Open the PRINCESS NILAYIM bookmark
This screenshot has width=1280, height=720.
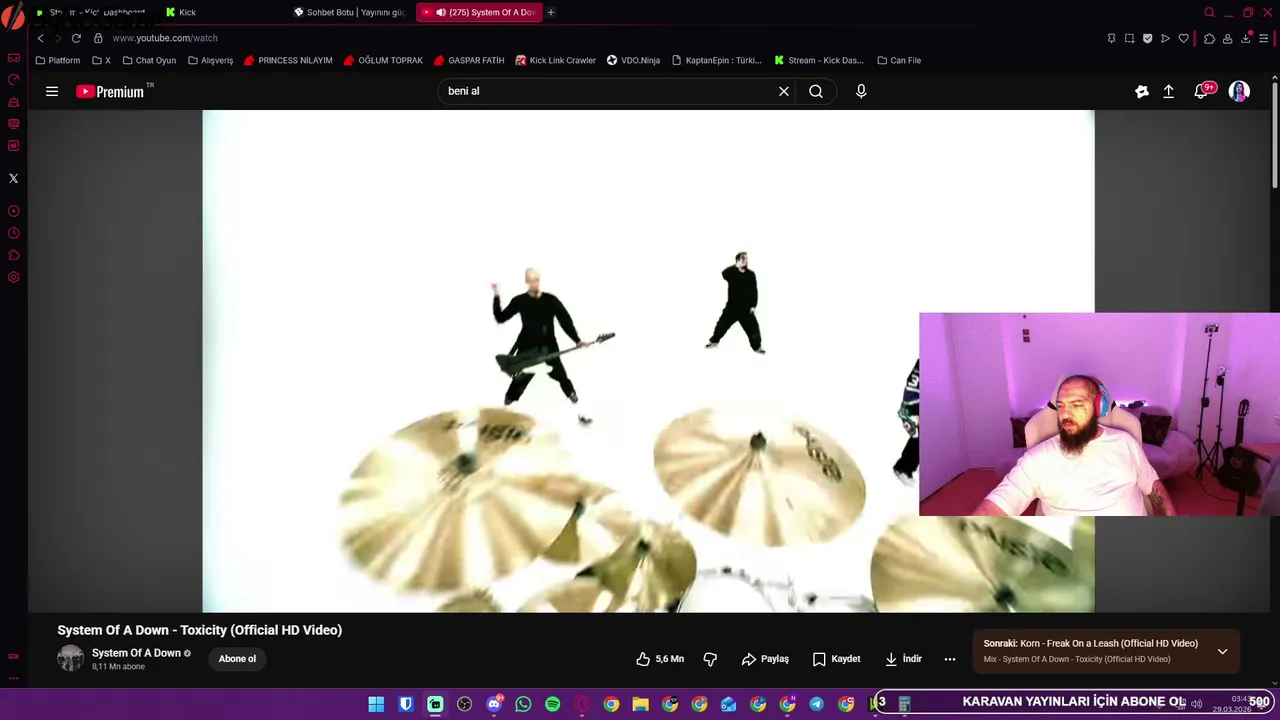pos(288,60)
